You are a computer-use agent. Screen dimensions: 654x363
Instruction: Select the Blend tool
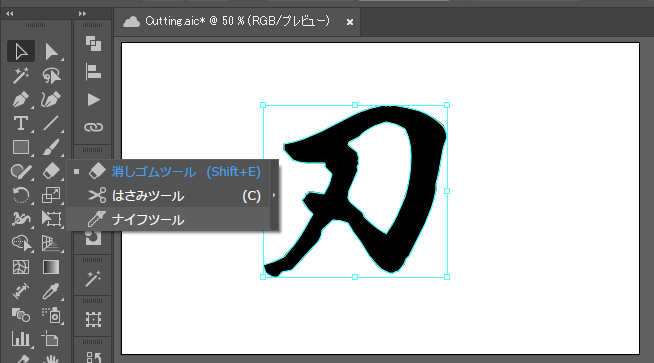pyautogui.click(x=20, y=315)
